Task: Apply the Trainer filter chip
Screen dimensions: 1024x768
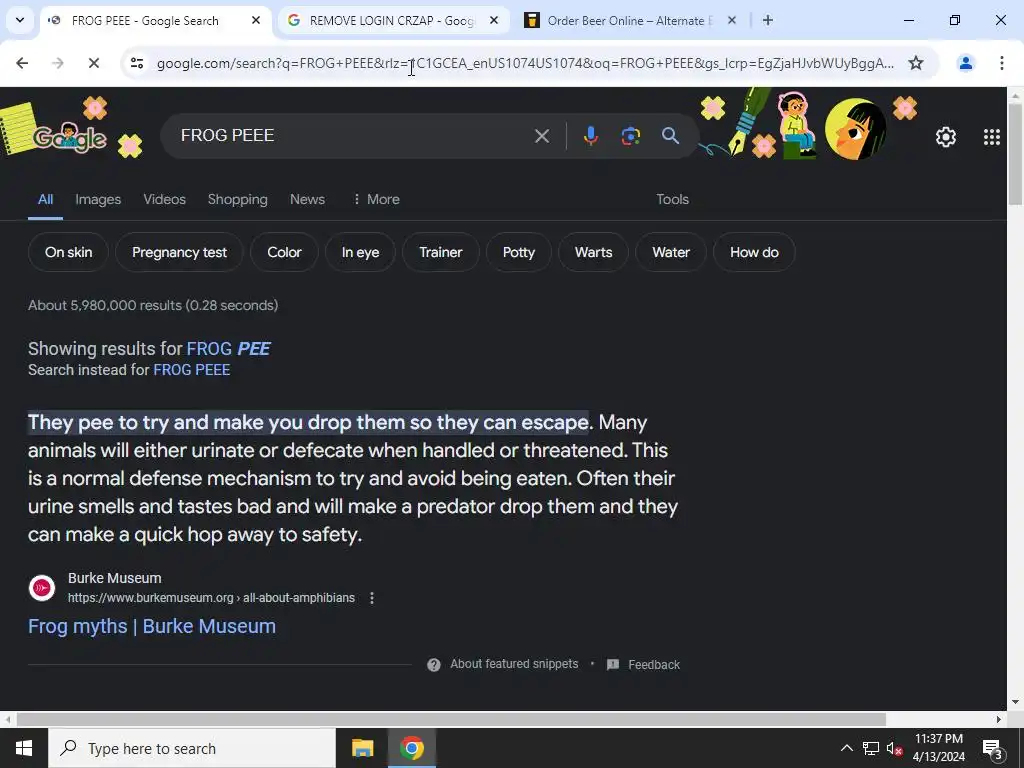Action: [441, 252]
